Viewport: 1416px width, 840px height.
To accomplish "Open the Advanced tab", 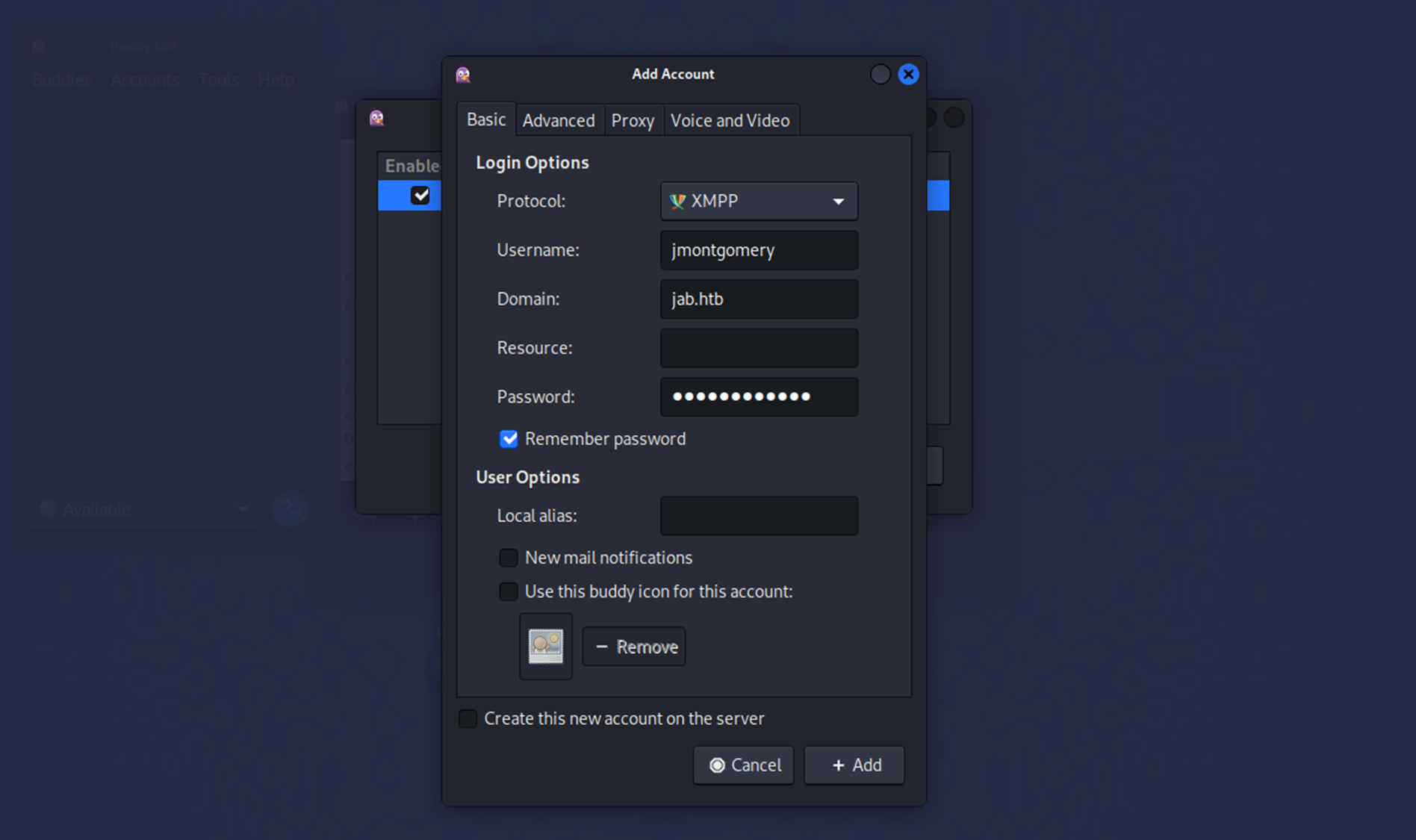I will (559, 120).
